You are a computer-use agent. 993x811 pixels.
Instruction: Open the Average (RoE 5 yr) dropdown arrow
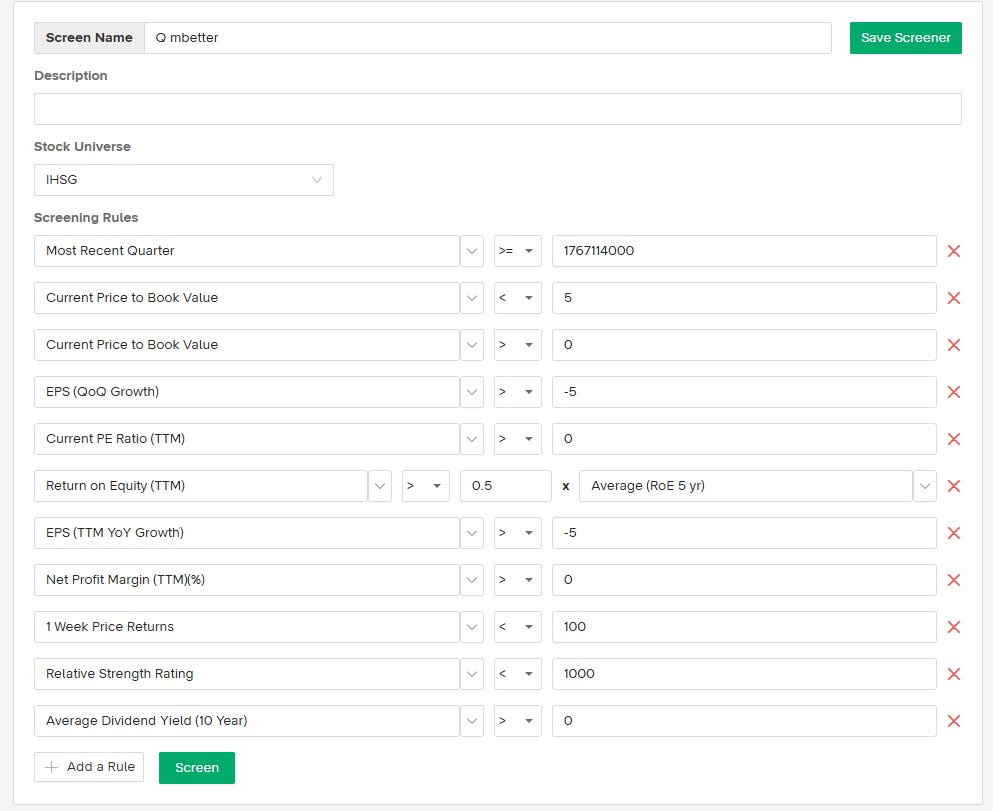925,486
